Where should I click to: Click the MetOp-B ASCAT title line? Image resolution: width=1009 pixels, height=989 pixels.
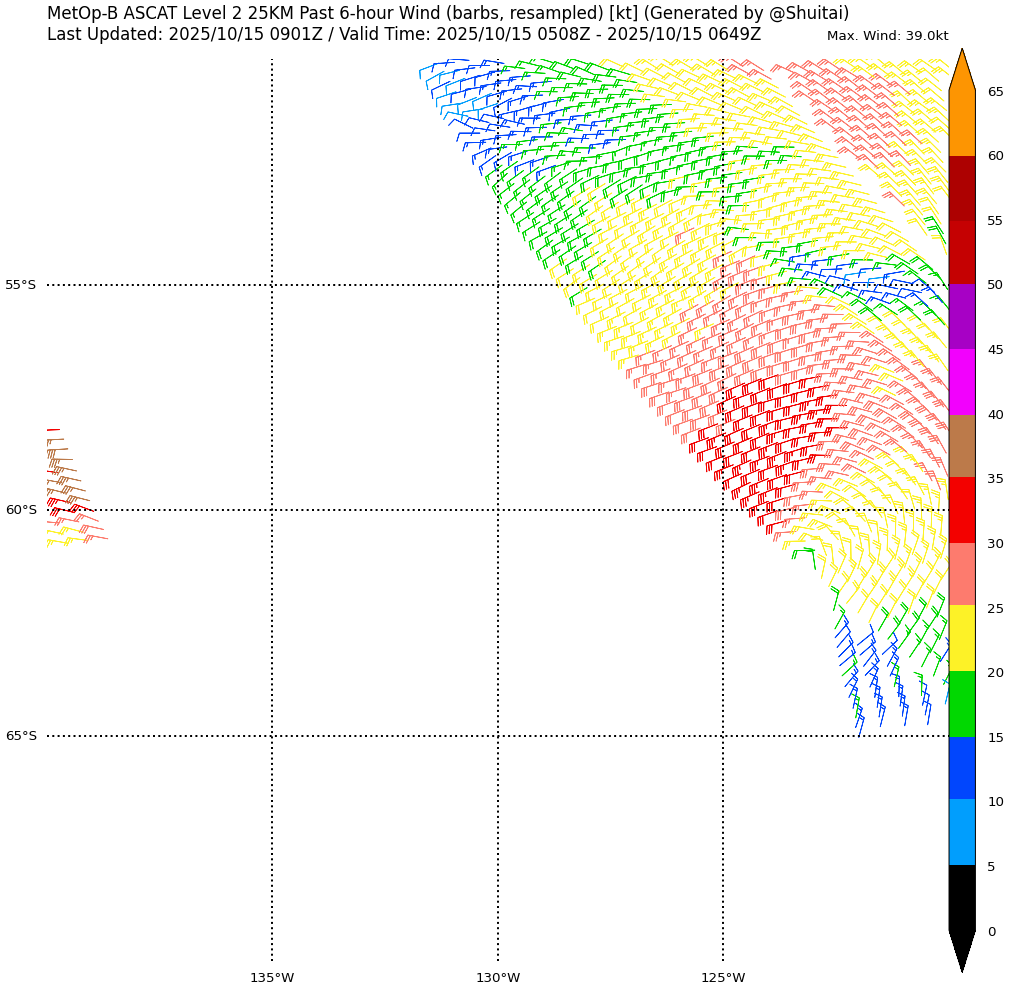(x=447, y=13)
